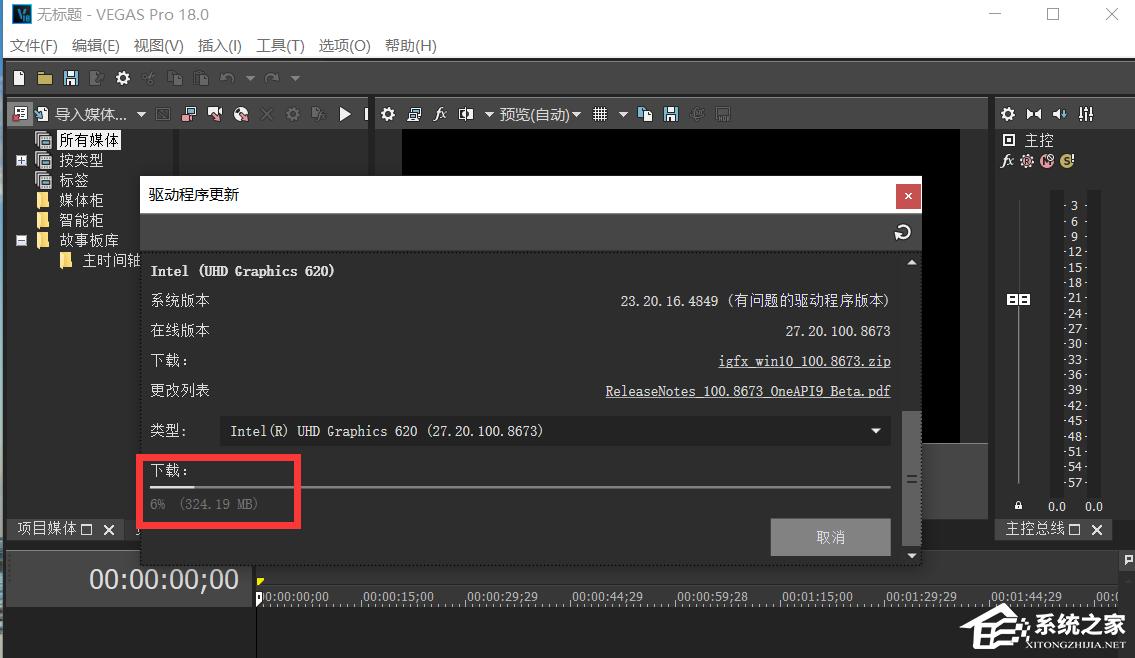Open the preferences gear icon on main toolbar
The height and width of the screenshot is (658, 1135).
[x=122, y=77]
